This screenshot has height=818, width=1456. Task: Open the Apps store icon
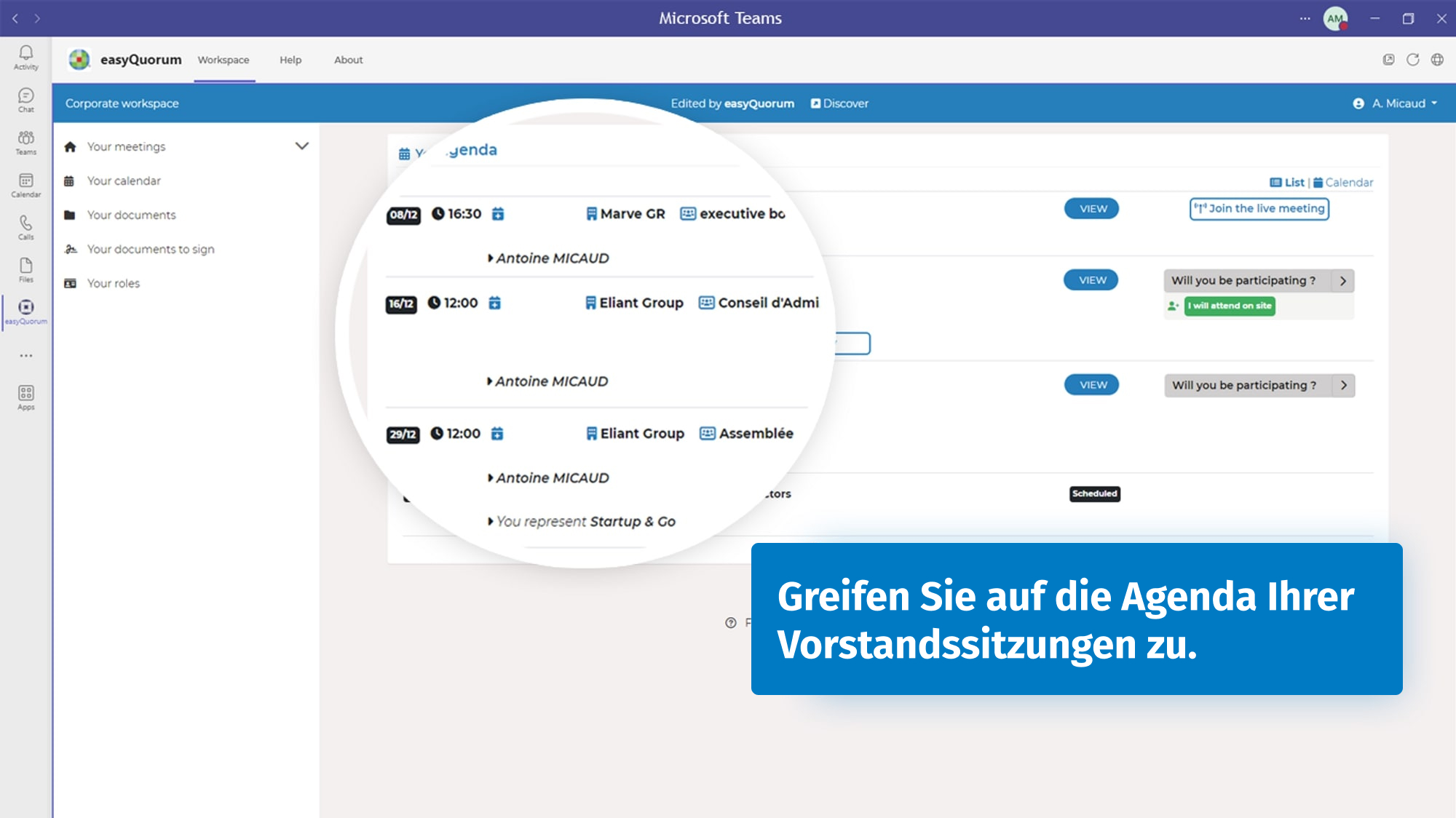(x=25, y=397)
